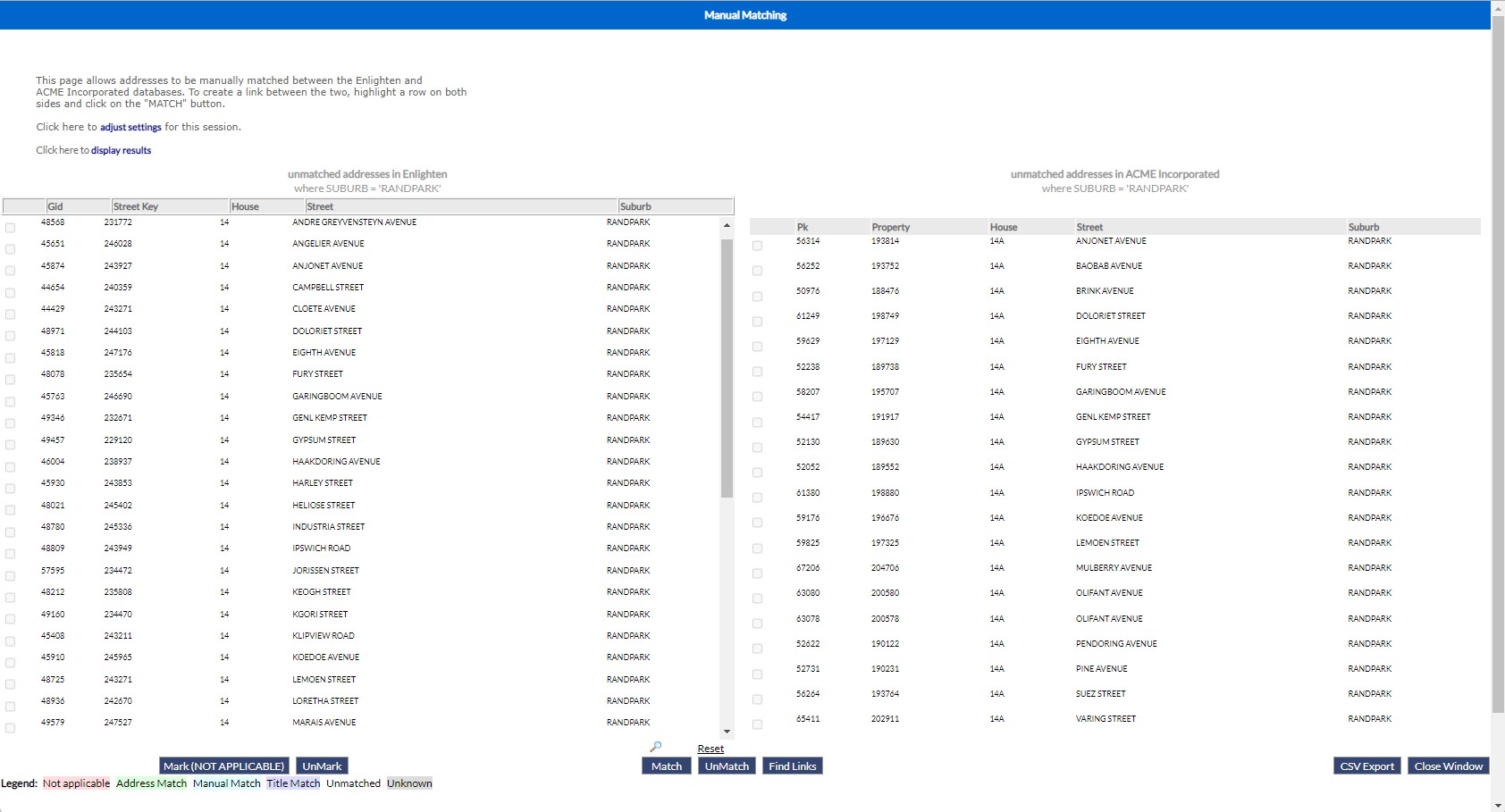Screen dimensions: 1505x812
Task: Click Mark (NOT APPLICABLE) button
Action: (223, 766)
